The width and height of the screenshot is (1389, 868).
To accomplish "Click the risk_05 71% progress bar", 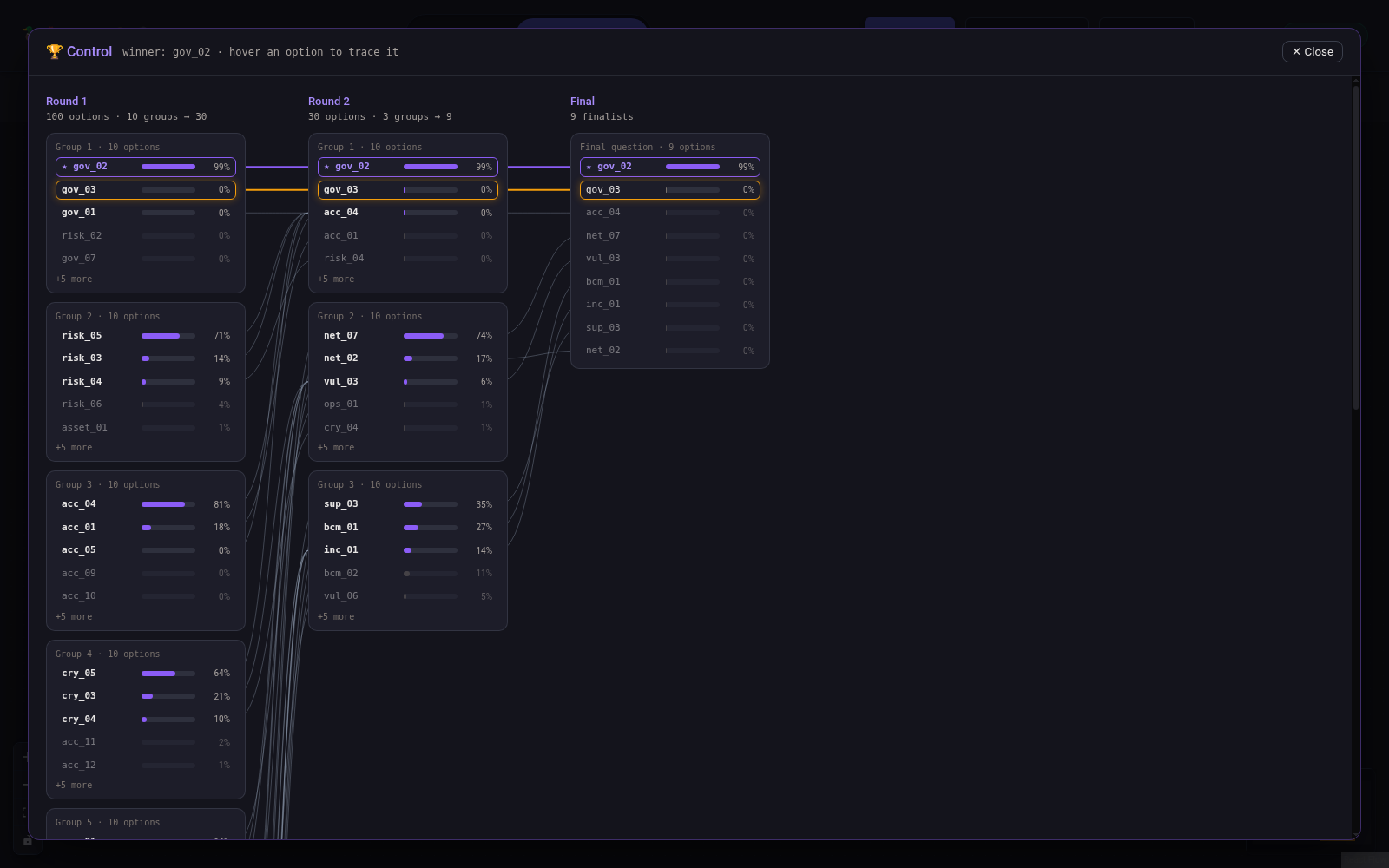I will tap(168, 336).
